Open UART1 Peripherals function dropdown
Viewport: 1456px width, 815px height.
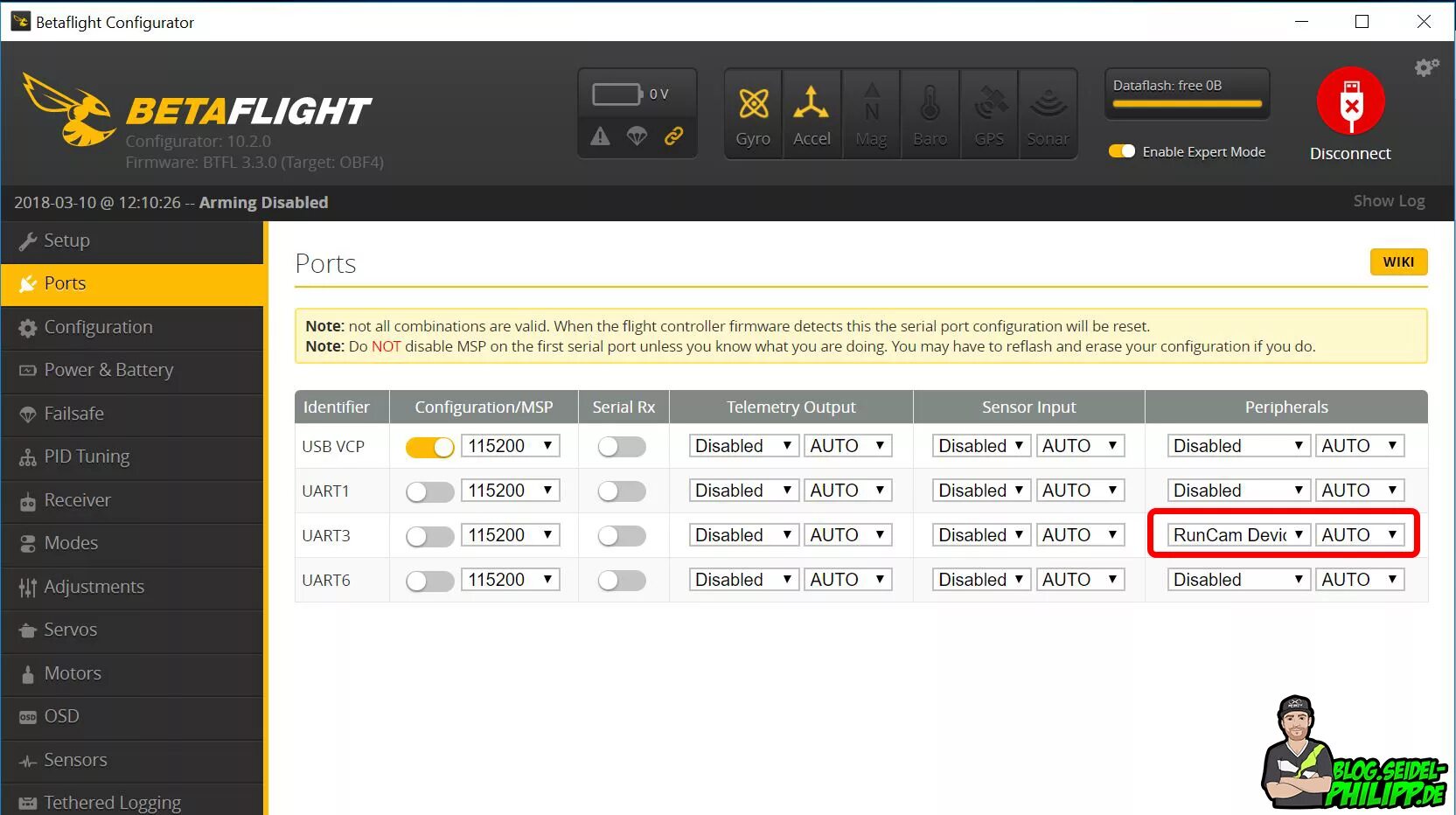1238,491
